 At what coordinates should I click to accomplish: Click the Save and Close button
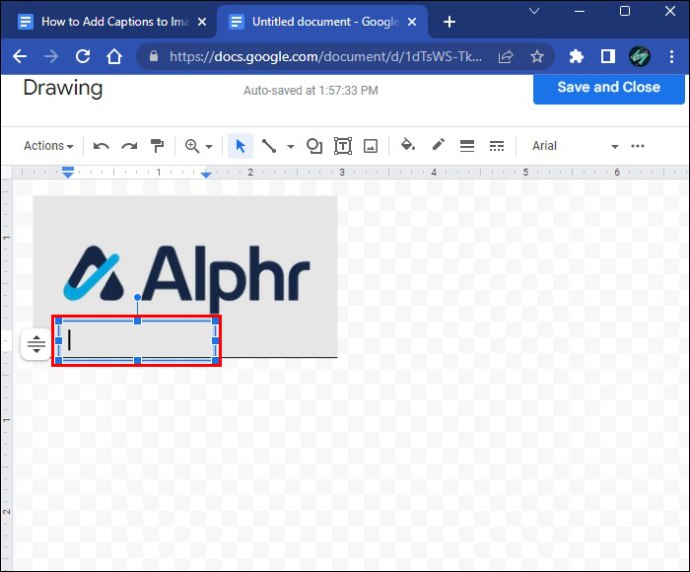[x=609, y=87]
